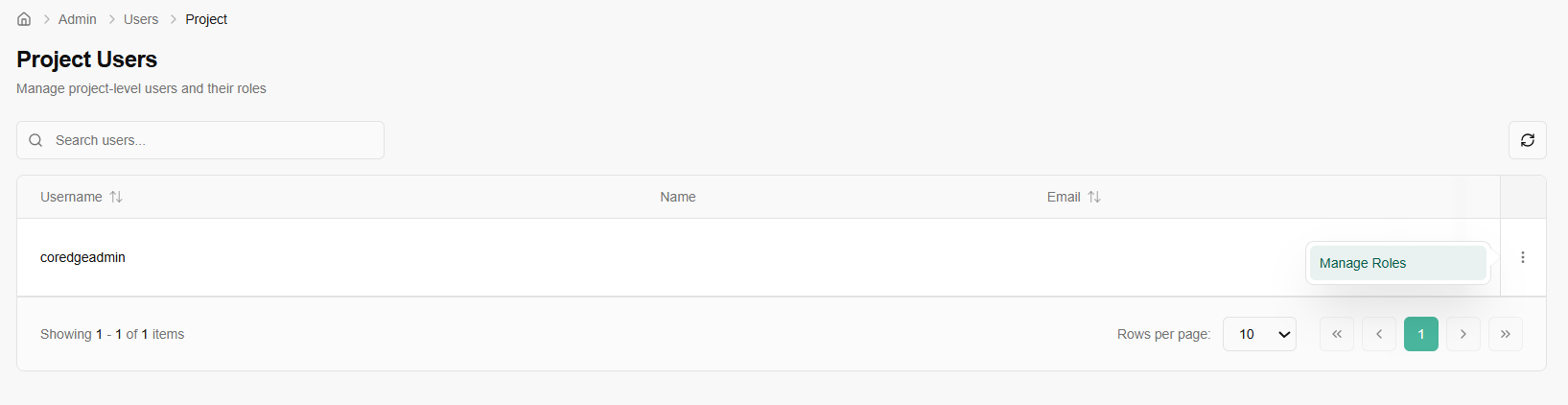Viewport: 1568px width, 405px height.
Task: Go to the first page with double-left arrow
Action: [x=1336, y=334]
